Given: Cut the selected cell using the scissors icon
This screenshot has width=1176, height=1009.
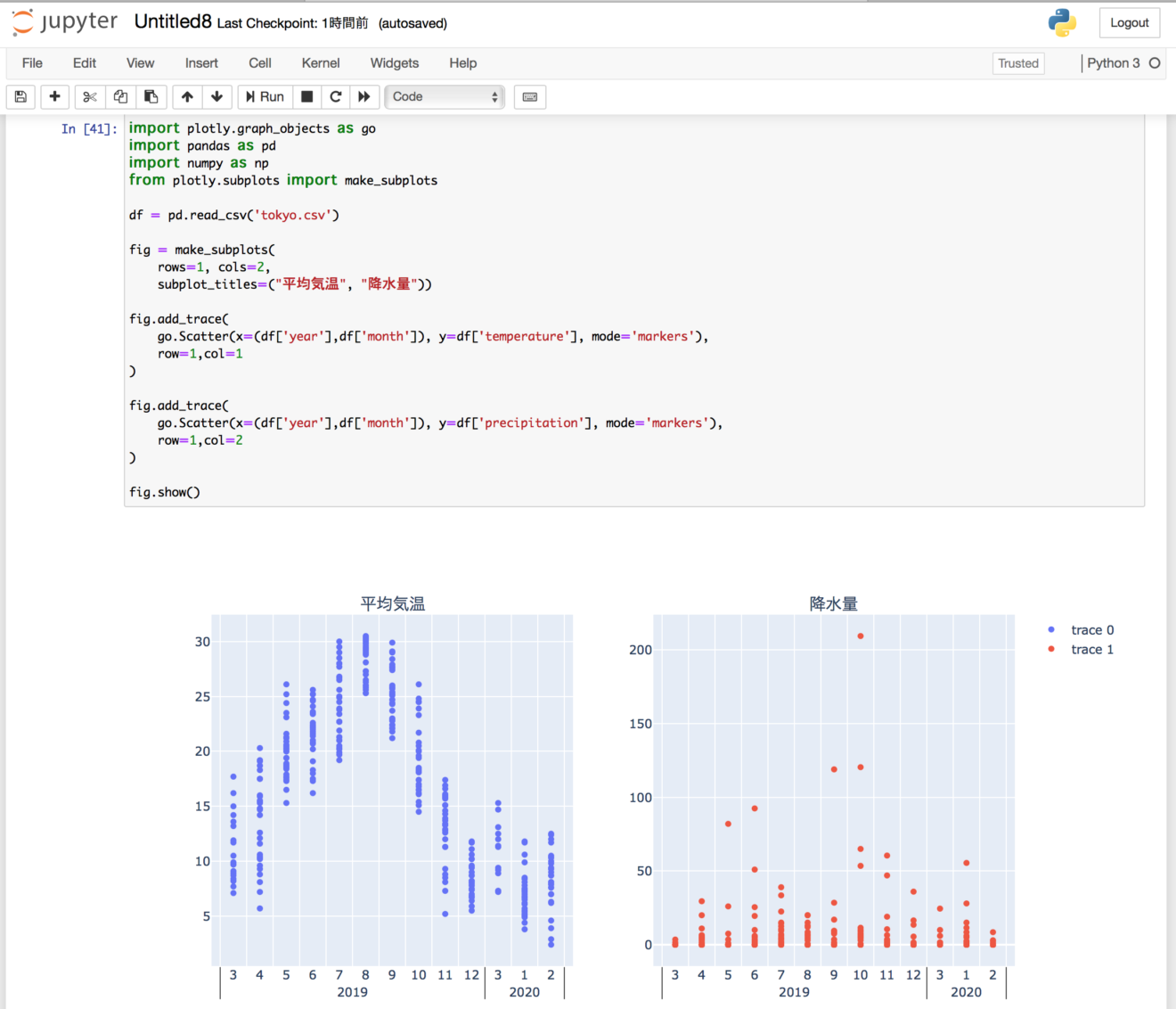Looking at the screenshot, I should coord(89,96).
